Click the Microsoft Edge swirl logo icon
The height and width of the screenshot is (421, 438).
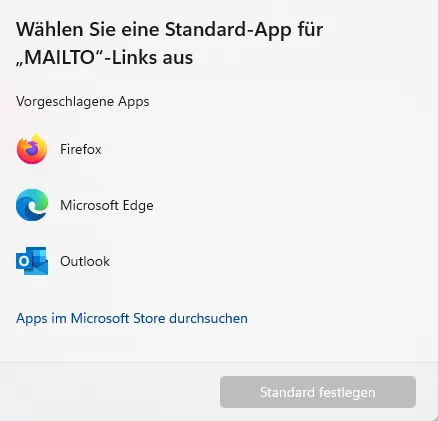pyautogui.click(x=32, y=205)
